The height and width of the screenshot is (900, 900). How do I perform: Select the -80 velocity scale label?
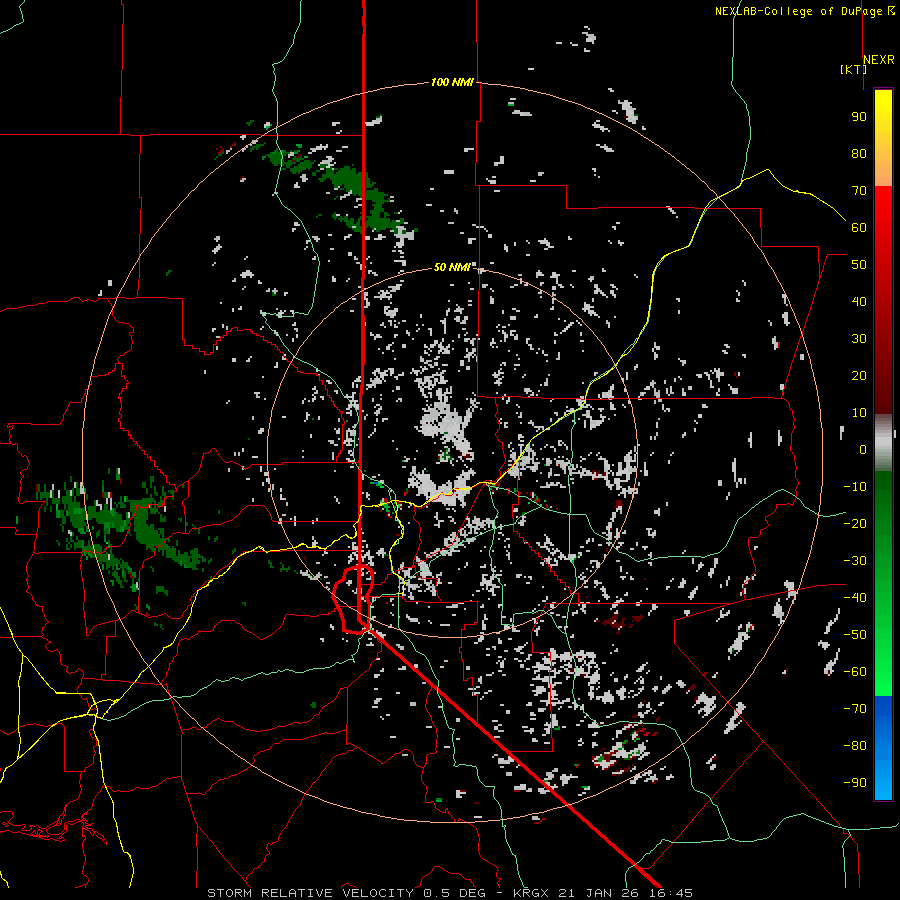pos(855,746)
